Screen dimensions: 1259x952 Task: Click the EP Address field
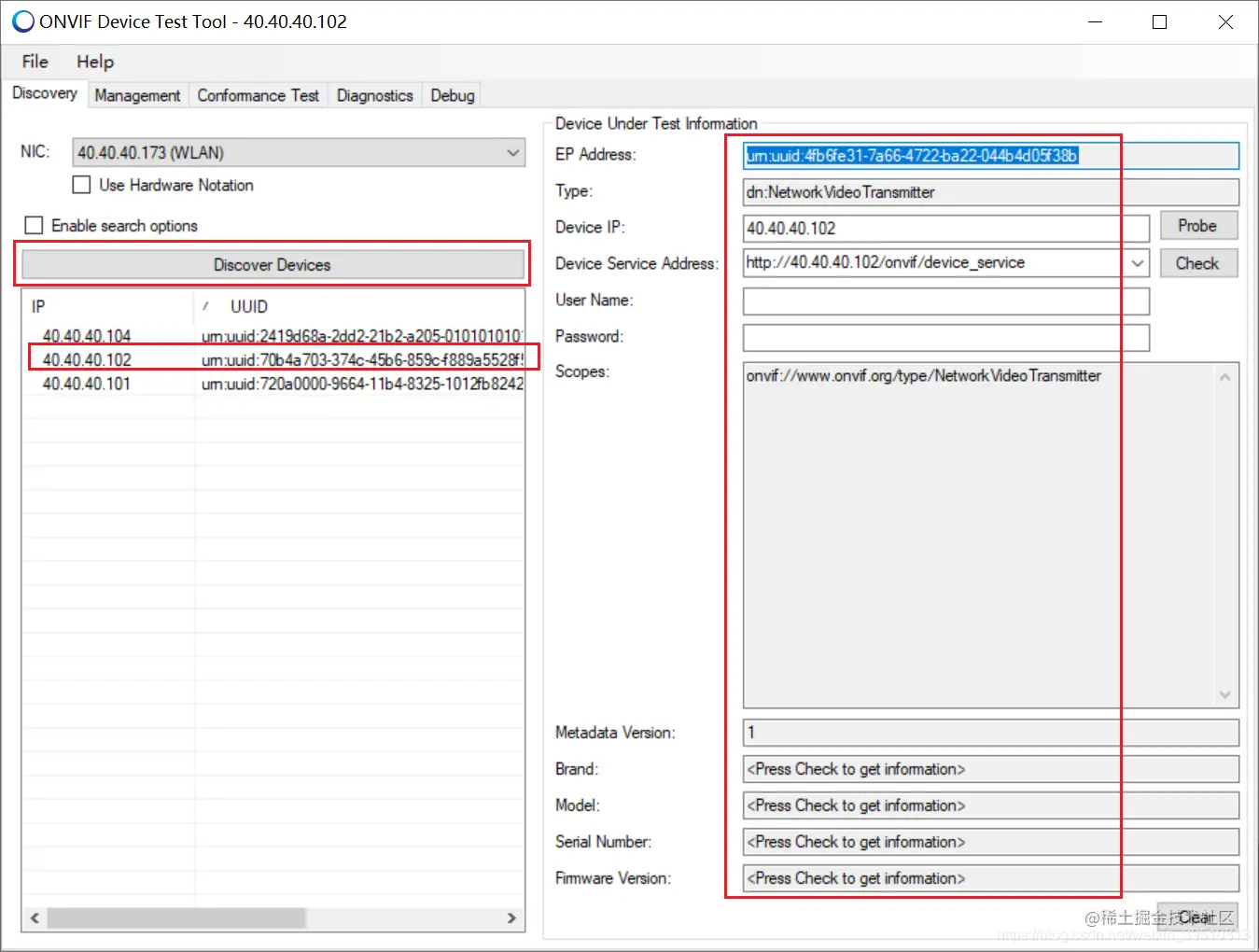click(991, 156)
